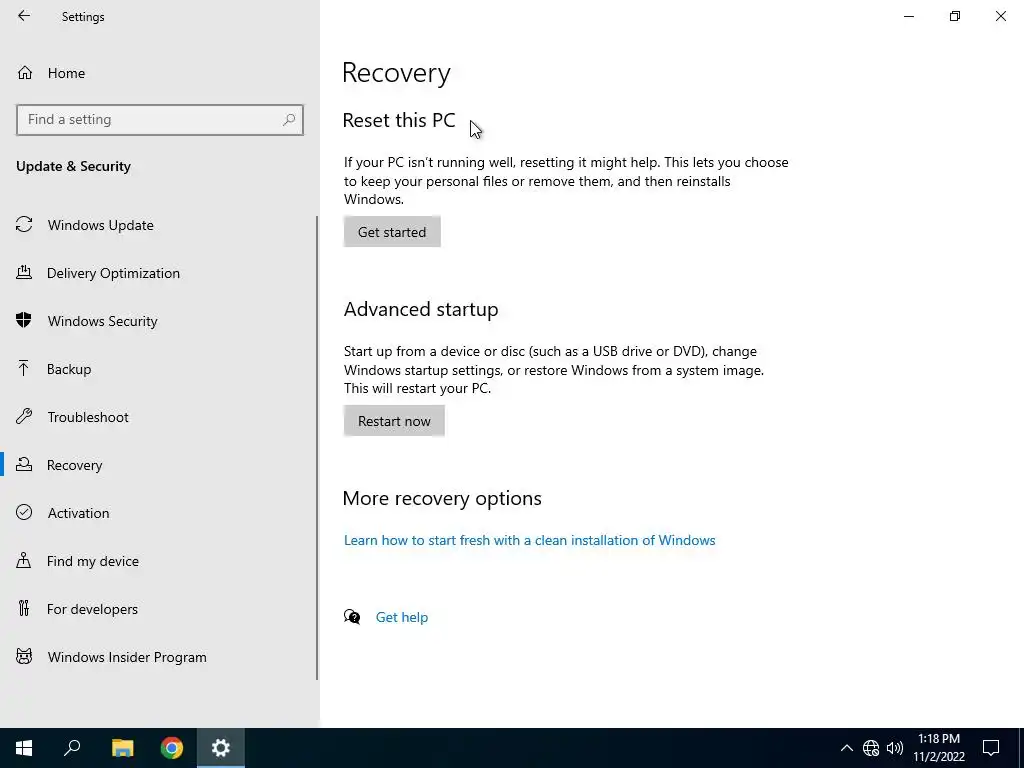Select Delivery Optimization in sidebar

click(113, 273)
